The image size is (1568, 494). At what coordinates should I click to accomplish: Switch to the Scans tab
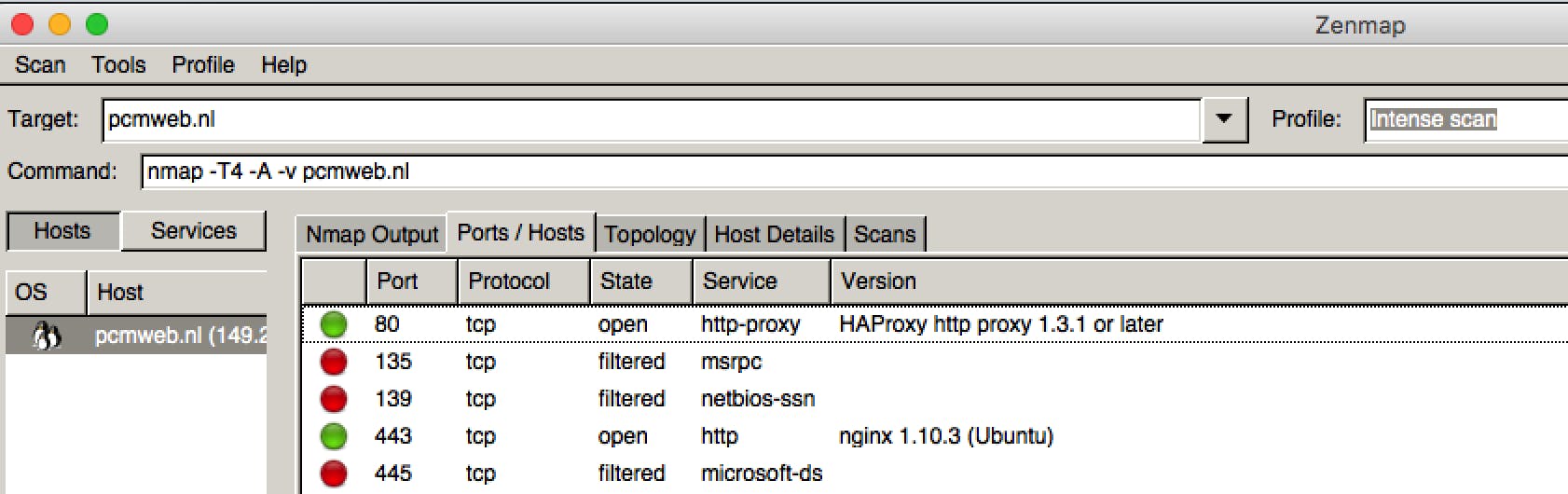pos(885,234)
